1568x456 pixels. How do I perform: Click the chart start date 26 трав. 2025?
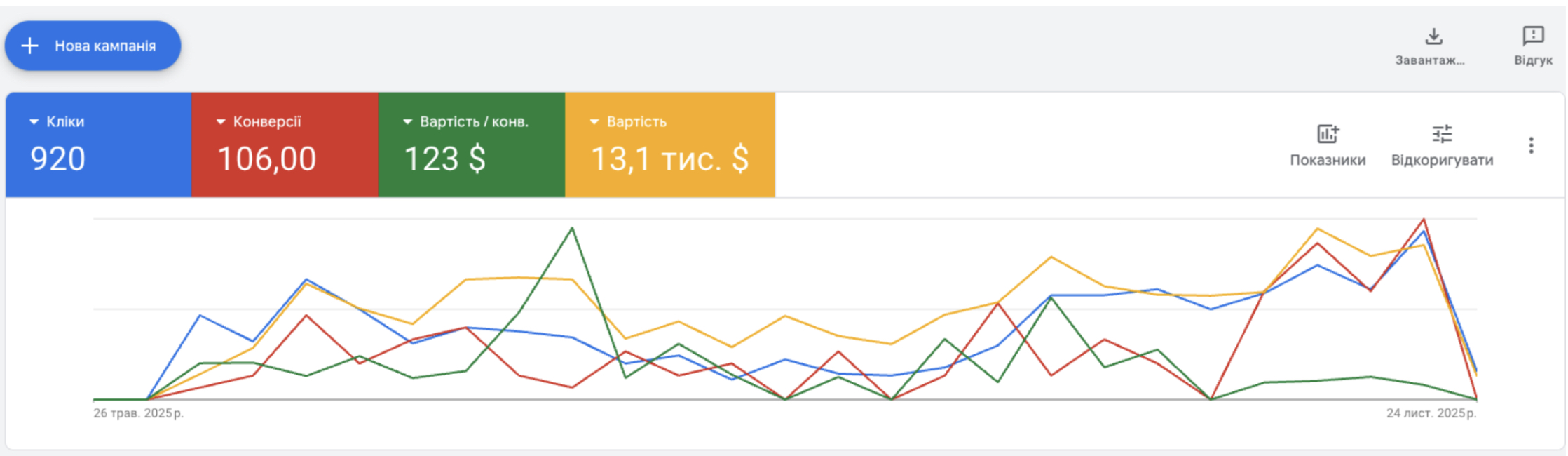pyautogui.click(x=138, y=413)
